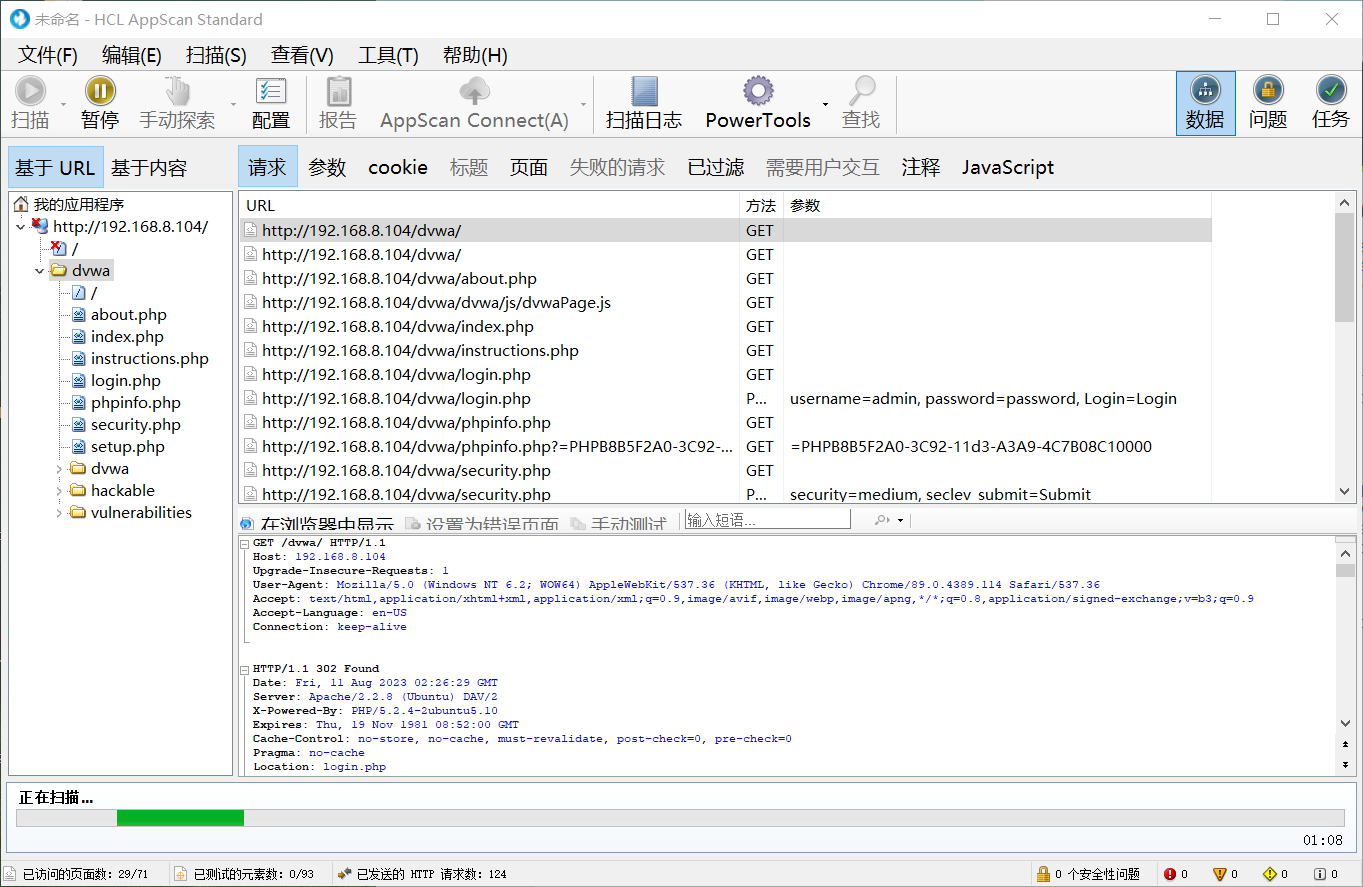Select setup.php in the tree

point(127,446)
